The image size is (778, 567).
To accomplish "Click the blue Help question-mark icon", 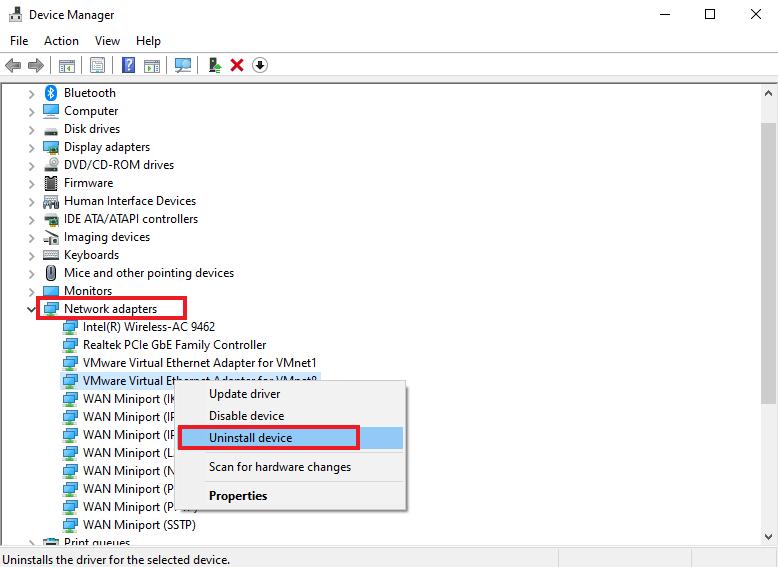I will click(x=129, y=65).
